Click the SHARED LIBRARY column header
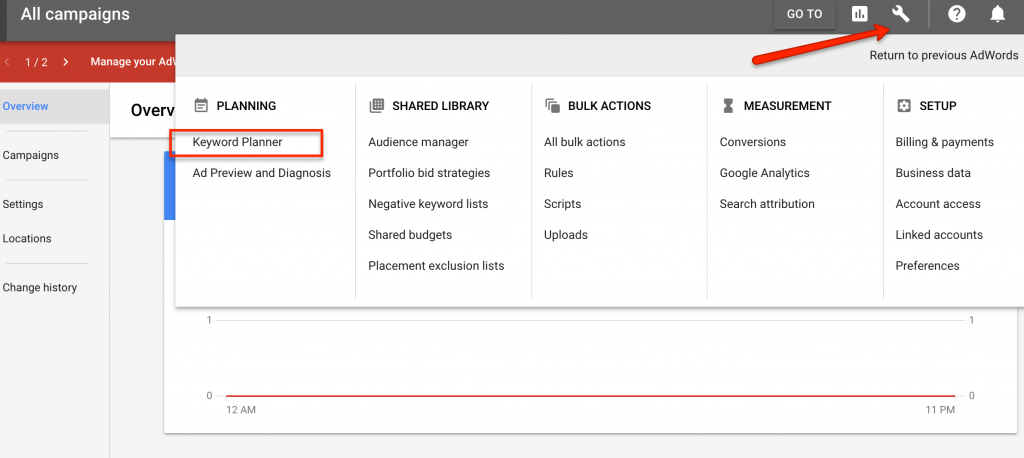The height and width of the screenshot is (458, 1024). click(x=441, y=106)
